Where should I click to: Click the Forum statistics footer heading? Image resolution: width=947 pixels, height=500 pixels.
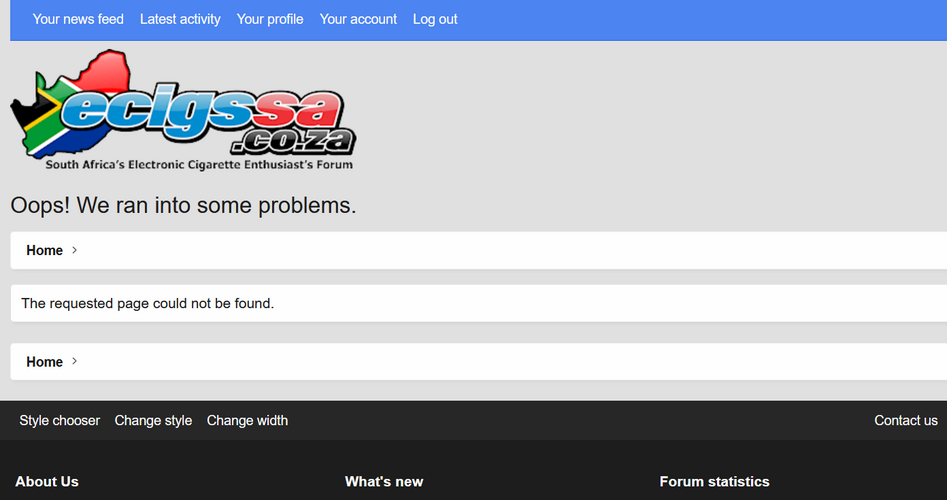714,481
